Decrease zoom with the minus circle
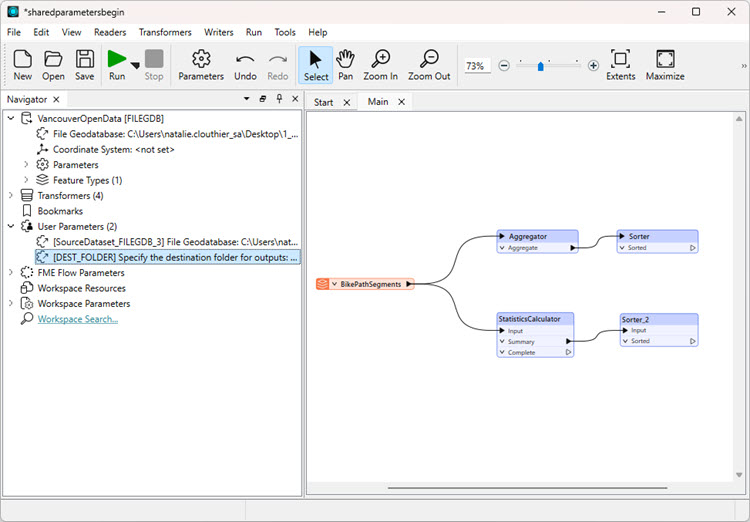This screenshot has width=750, height=522. click(x=504, y=66)
